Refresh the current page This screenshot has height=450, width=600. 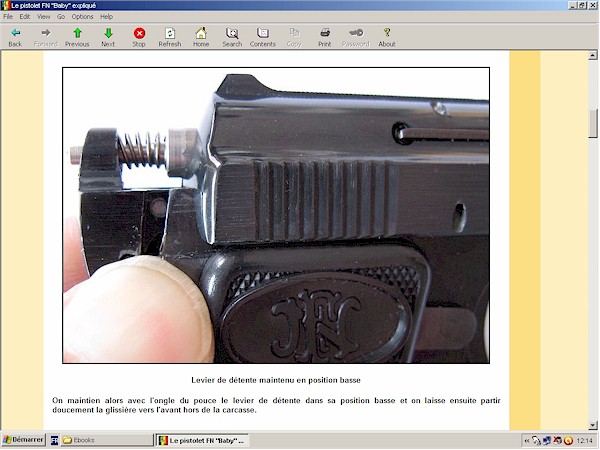tap(170, 33)
